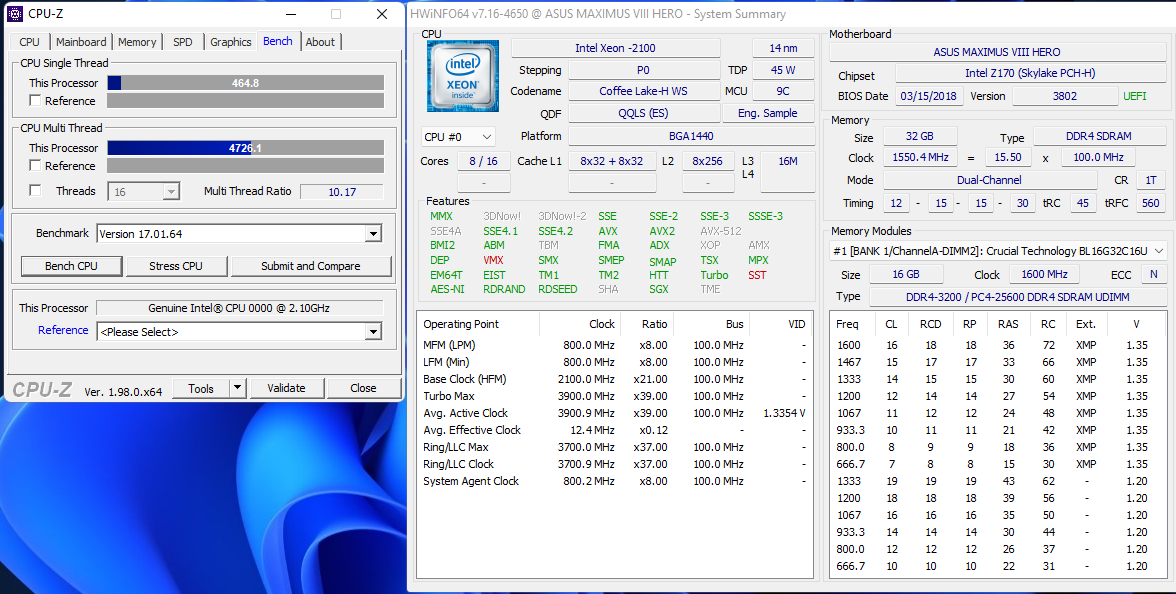Open the CPU #0 selector in HWiNFO
The width and height of the screenshot is (1176, 594).
click(458, 137)
